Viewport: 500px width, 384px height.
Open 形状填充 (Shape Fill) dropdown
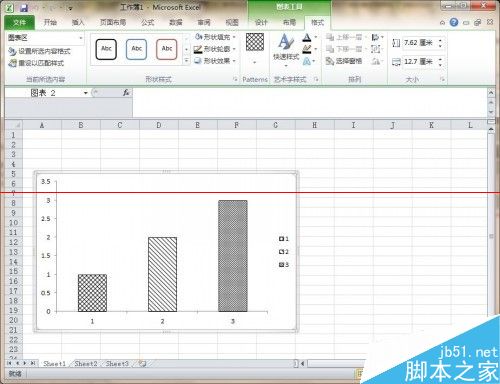click(x=215, y=37)
